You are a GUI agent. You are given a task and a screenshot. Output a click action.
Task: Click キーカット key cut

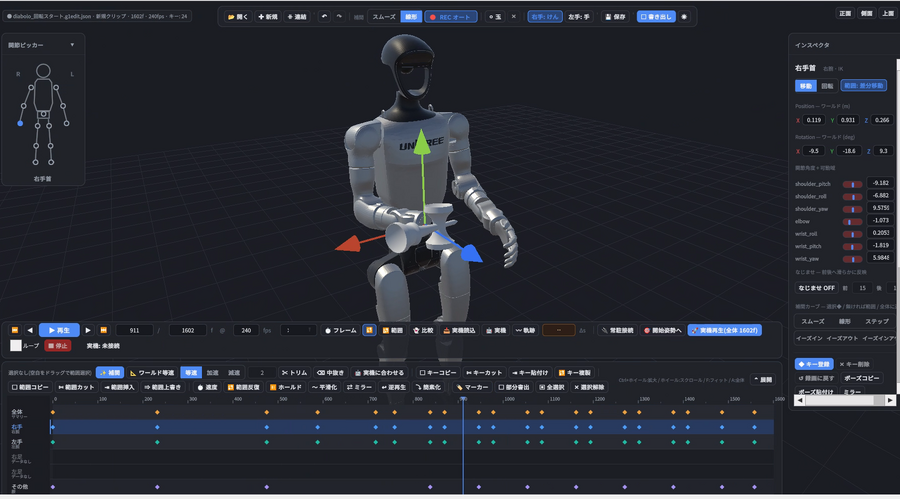click(x=484, y=373)
